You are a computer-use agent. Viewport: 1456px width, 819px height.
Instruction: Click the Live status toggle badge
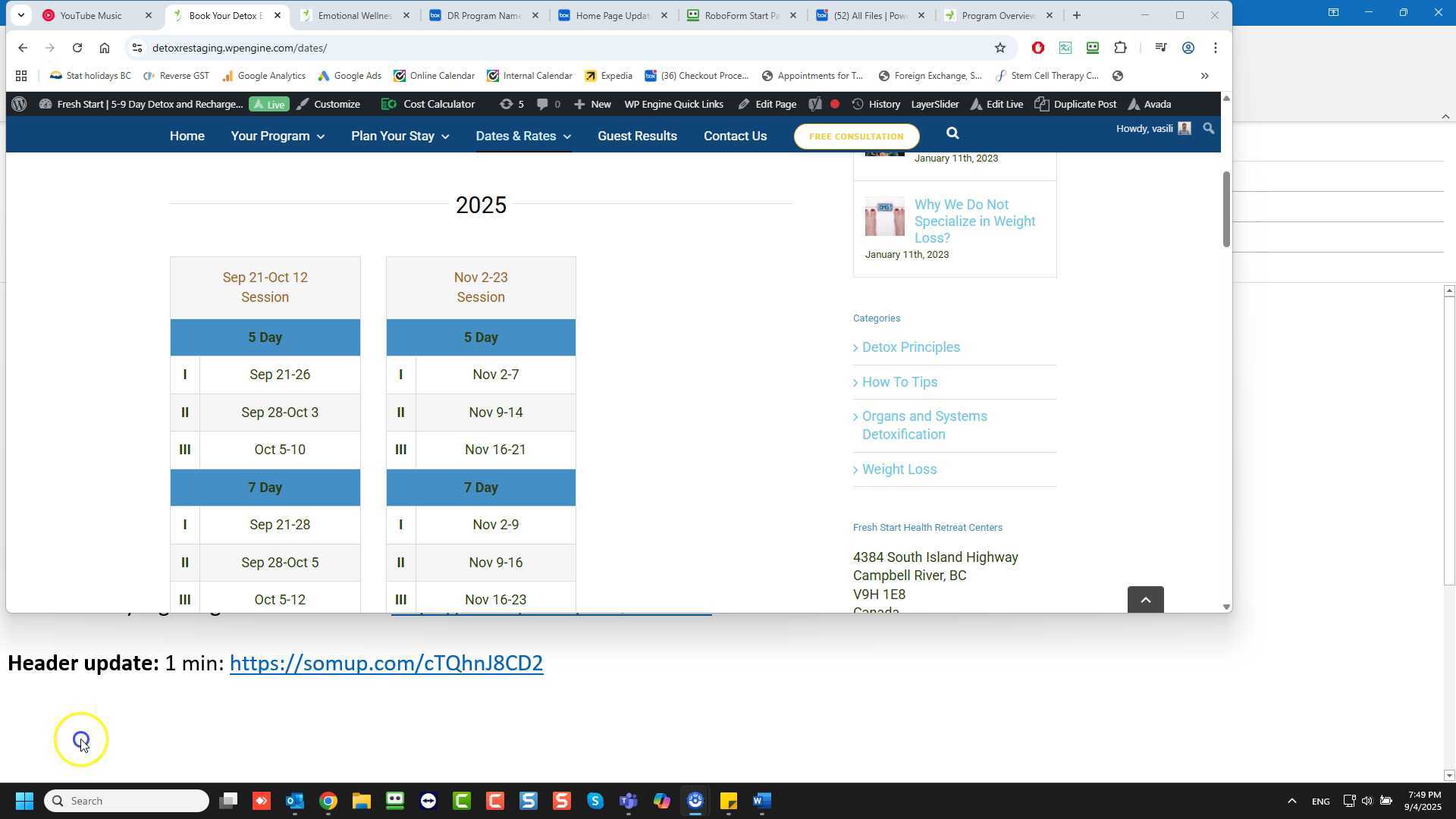click(x=269, y=105)
